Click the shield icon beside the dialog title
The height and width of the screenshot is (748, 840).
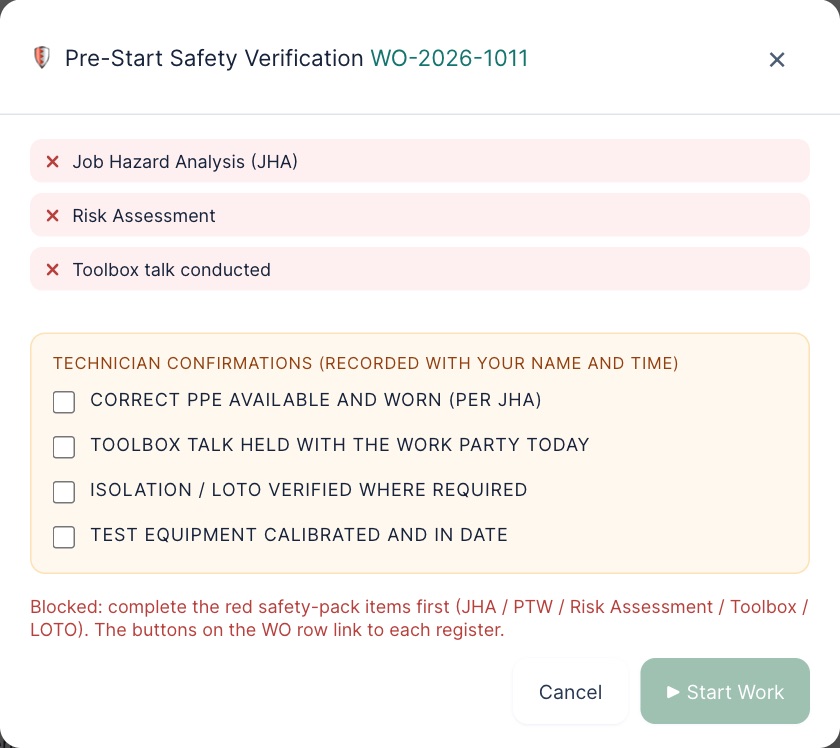click(x=42, y=57)
